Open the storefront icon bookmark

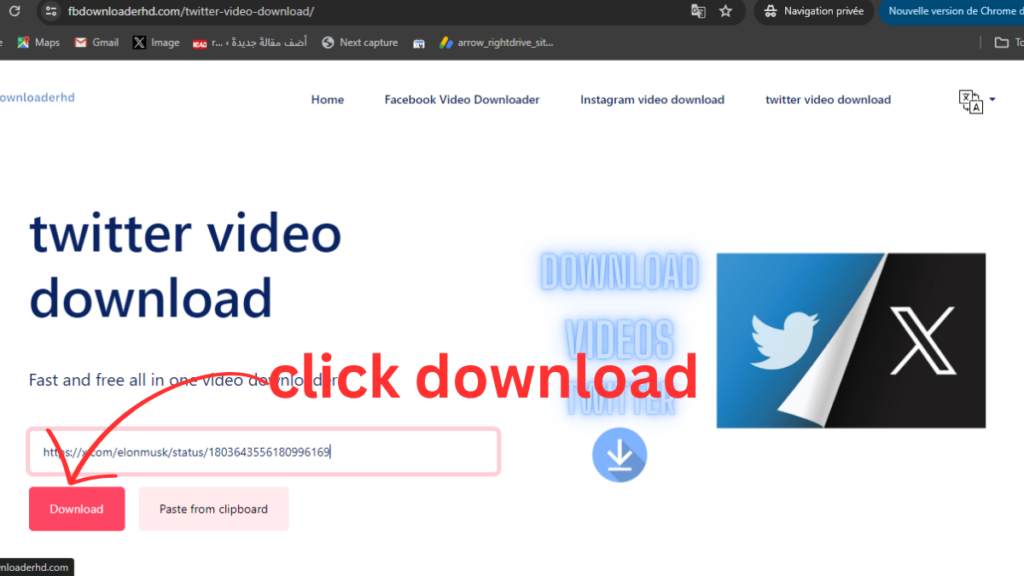click(x=419, y=43)
